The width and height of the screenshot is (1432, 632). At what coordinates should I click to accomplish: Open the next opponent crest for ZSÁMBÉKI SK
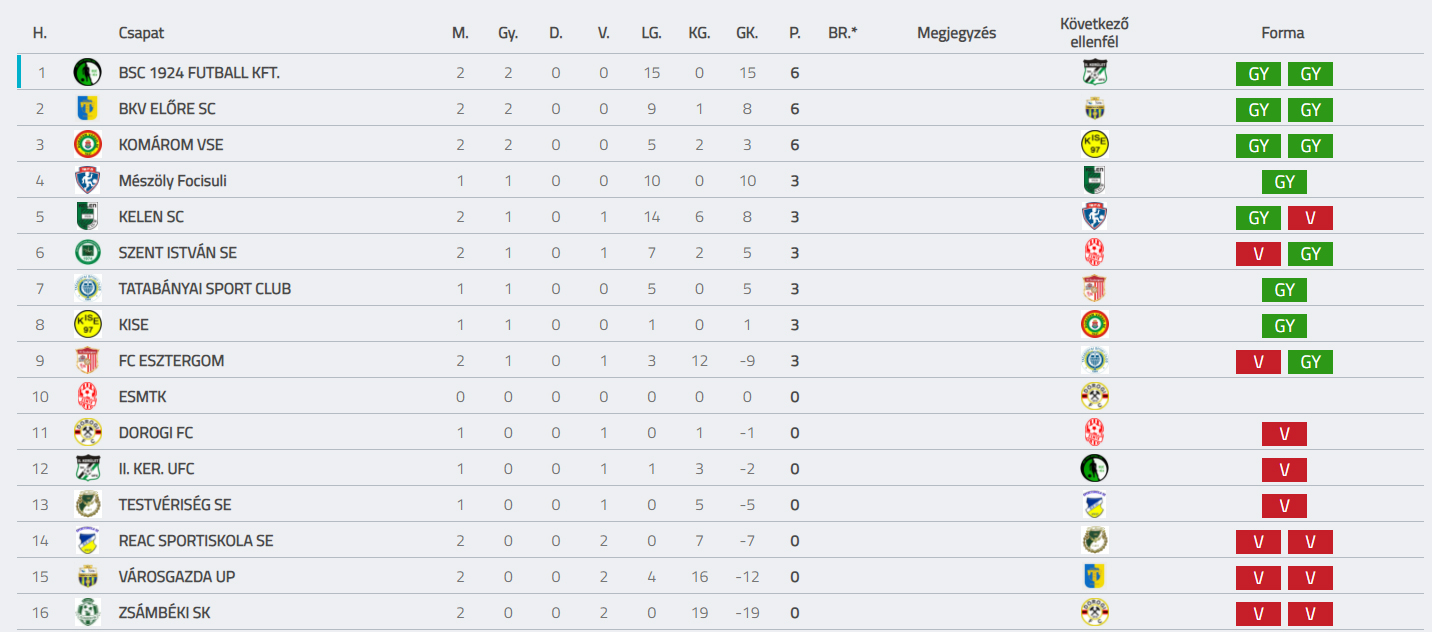click(1095, 612)
